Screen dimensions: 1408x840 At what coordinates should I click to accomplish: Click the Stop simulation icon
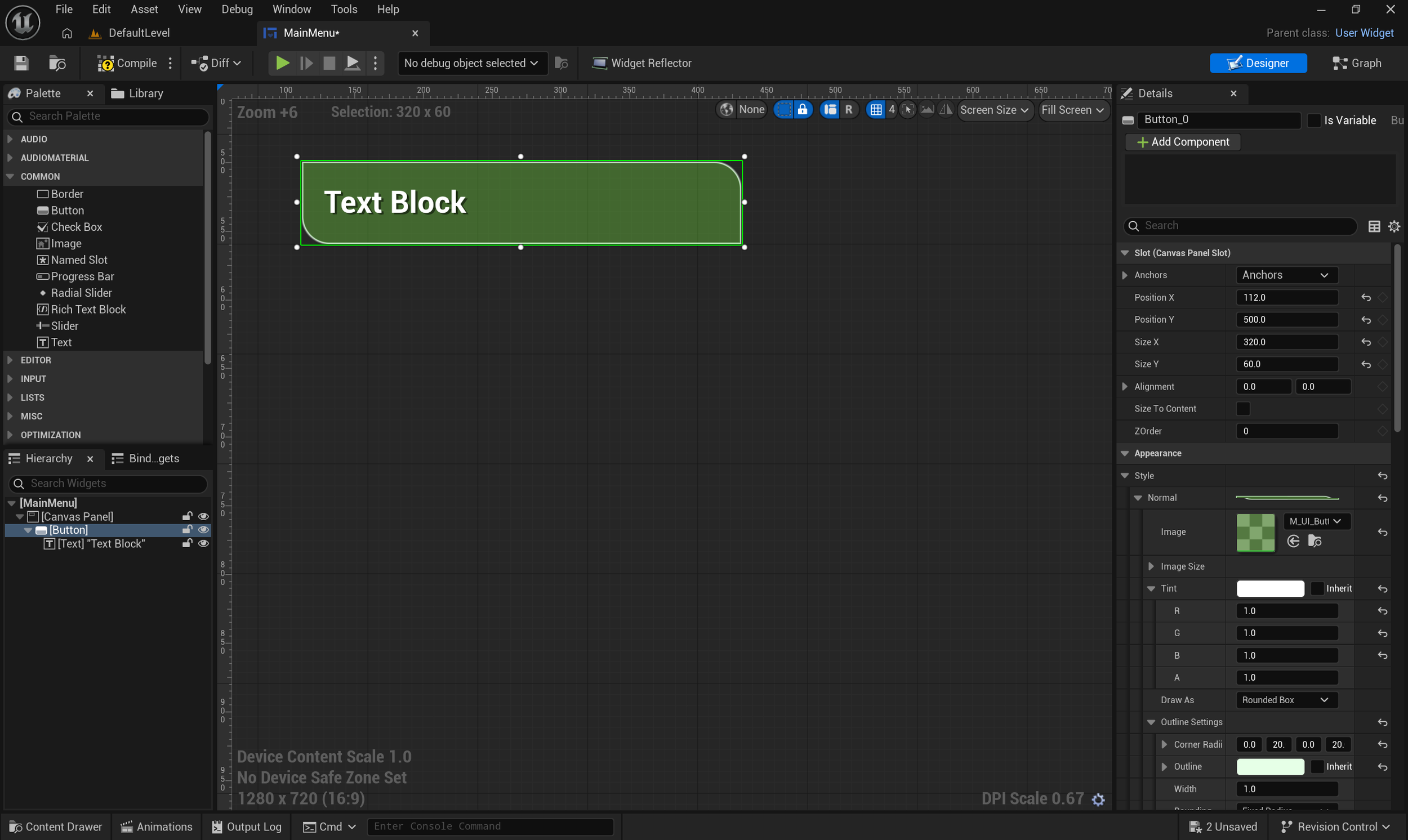pyautogui.click(x=329, y=63)
